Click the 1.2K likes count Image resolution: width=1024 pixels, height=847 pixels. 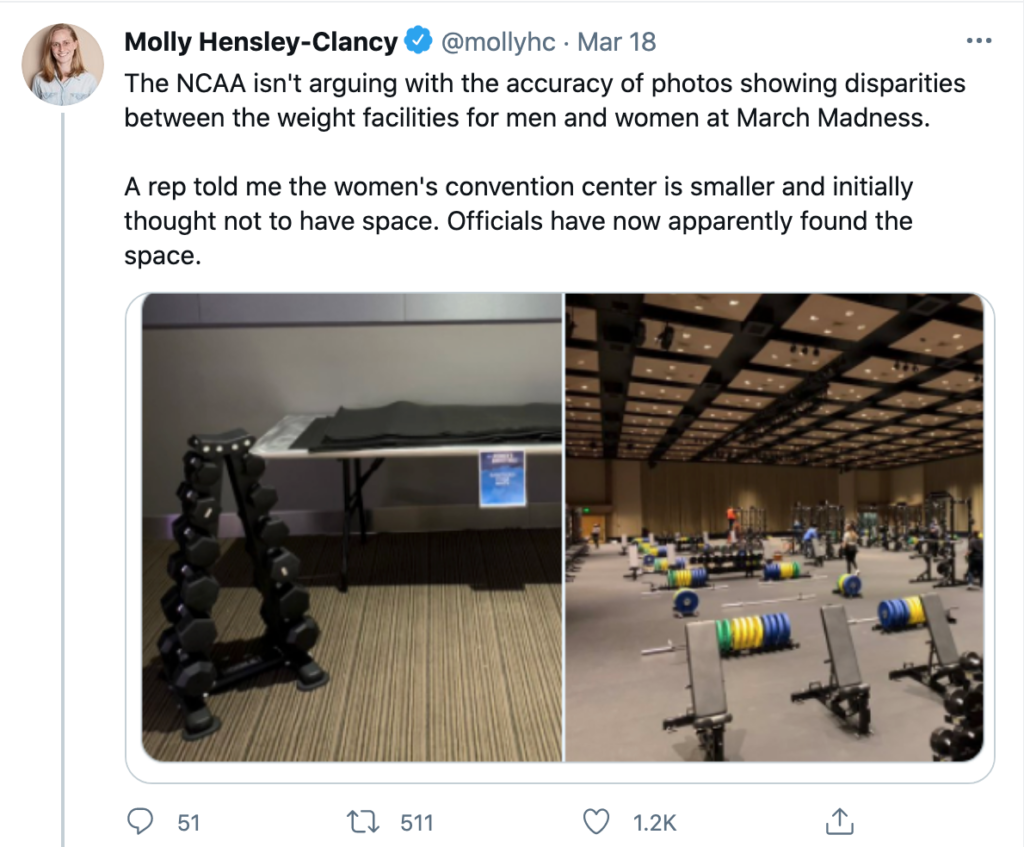[x=655, y=823]
